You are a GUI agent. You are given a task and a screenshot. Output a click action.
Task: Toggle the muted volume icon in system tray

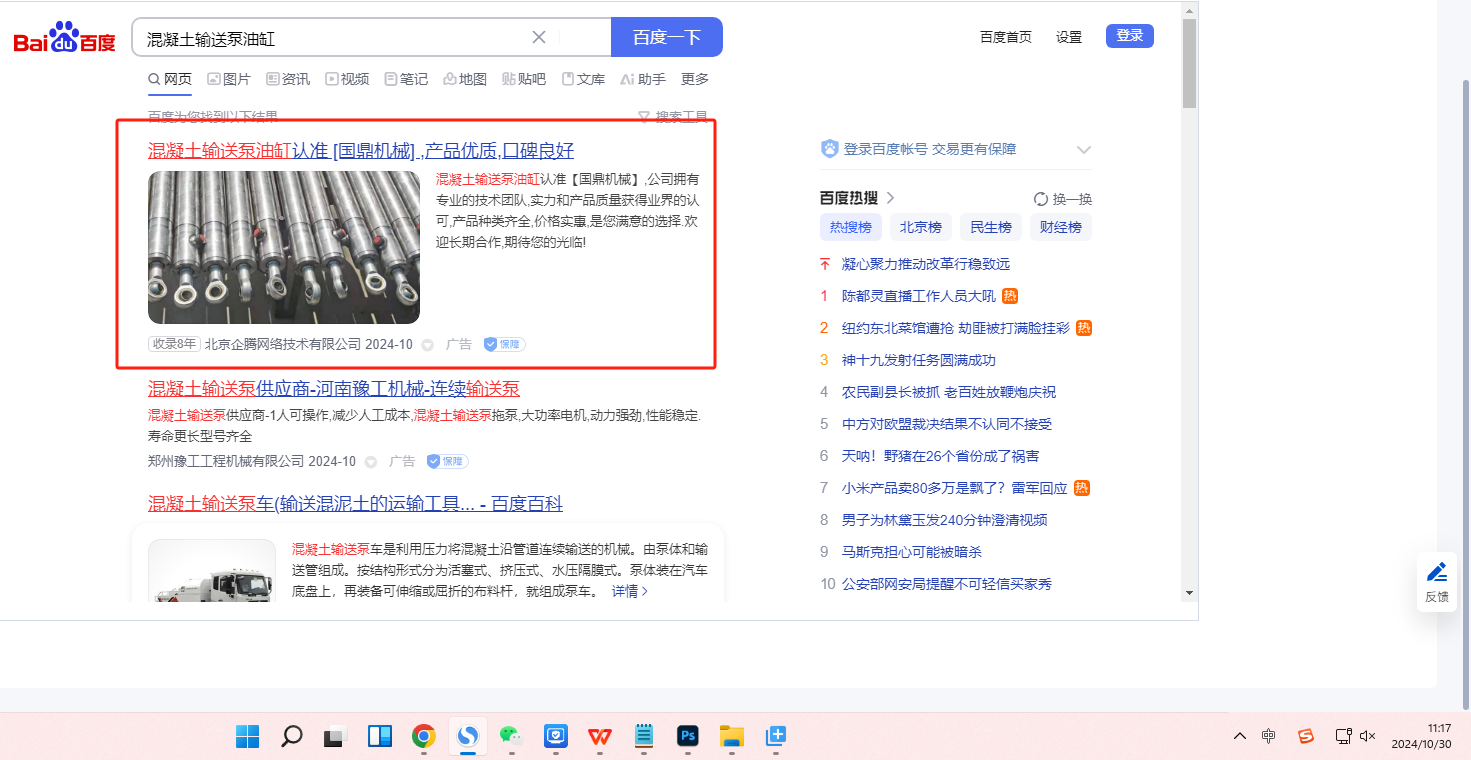click(1369, 736)
